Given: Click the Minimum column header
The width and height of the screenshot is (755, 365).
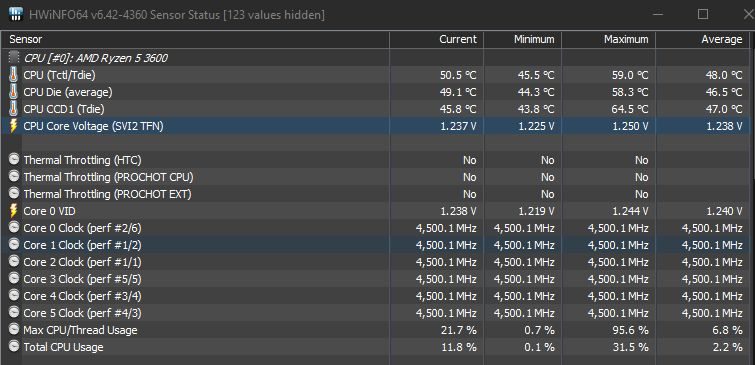Looking at the screenshot, I should (522, 39).
